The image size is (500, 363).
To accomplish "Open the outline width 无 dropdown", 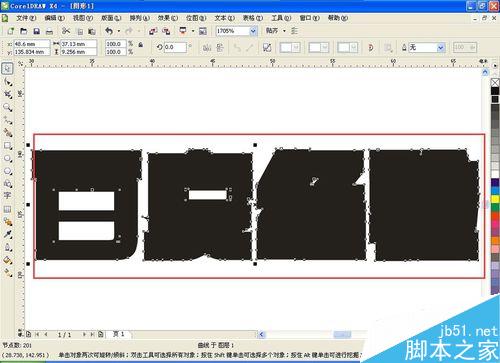I will pyautogui.click(x=441, y=48).
